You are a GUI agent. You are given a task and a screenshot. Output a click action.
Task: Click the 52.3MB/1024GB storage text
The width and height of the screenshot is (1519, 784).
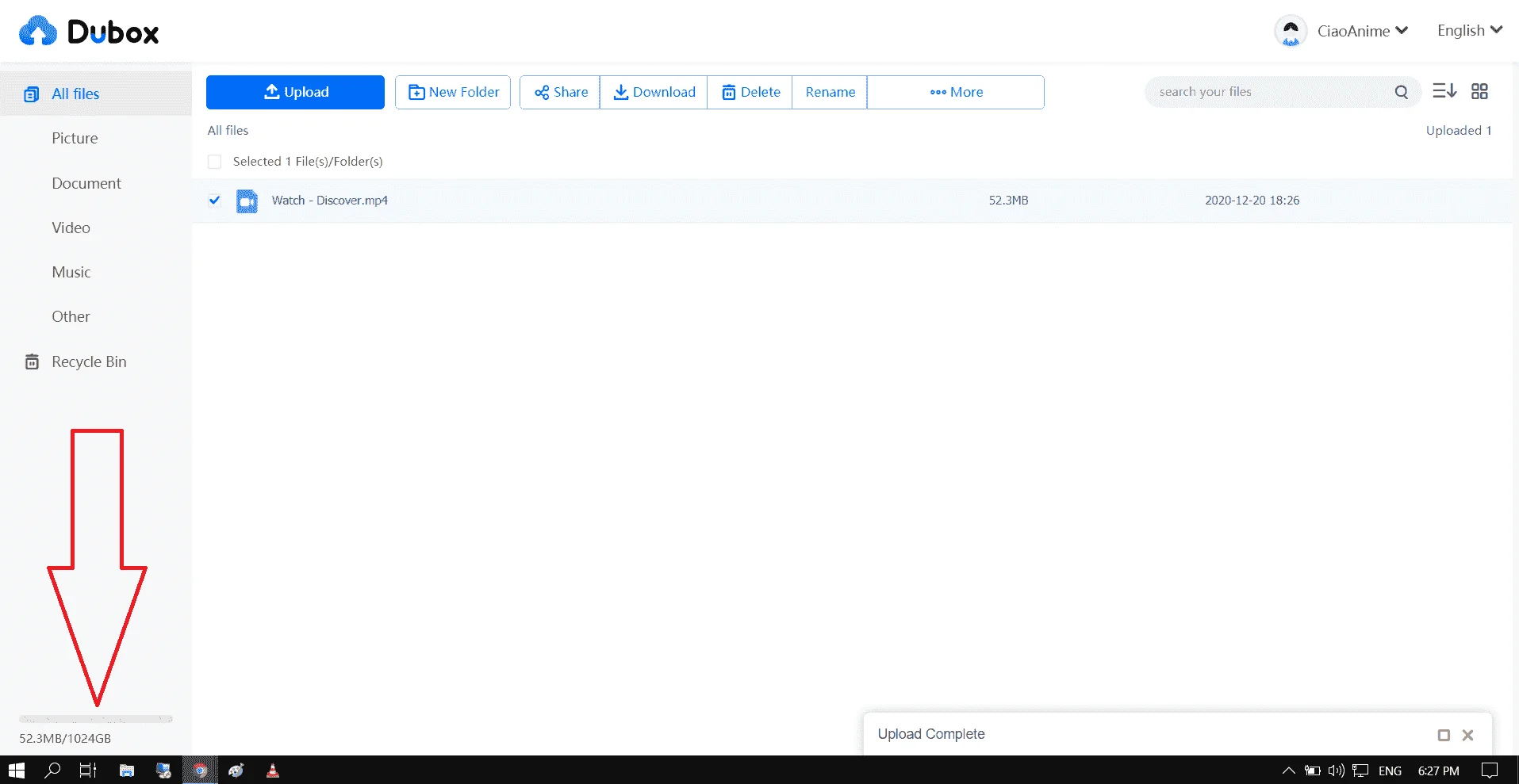65,738
